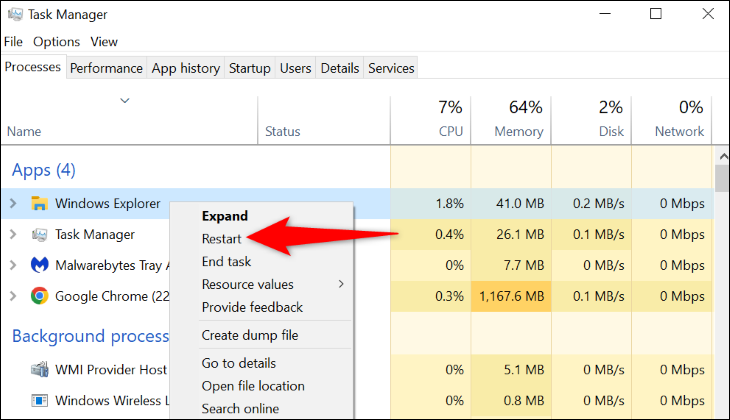Viewport: 730px width, 420px height.
Task: Click WMI Provider Host's 5.1 MB cell
Action: (511, 370)
